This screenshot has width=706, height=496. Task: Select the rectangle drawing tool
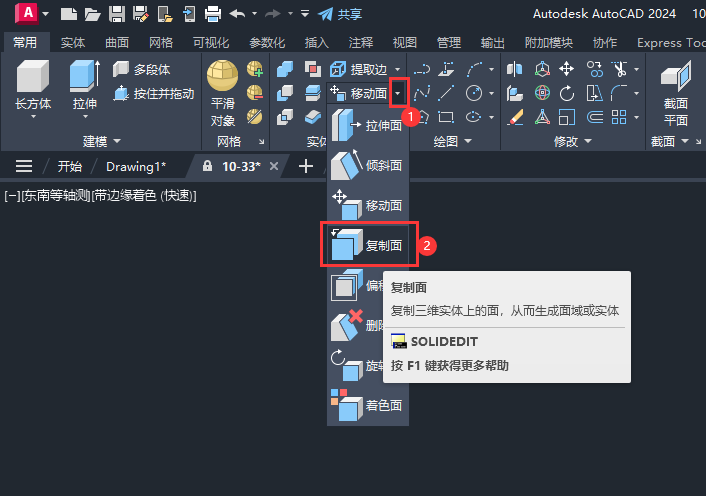click(446, 117)
